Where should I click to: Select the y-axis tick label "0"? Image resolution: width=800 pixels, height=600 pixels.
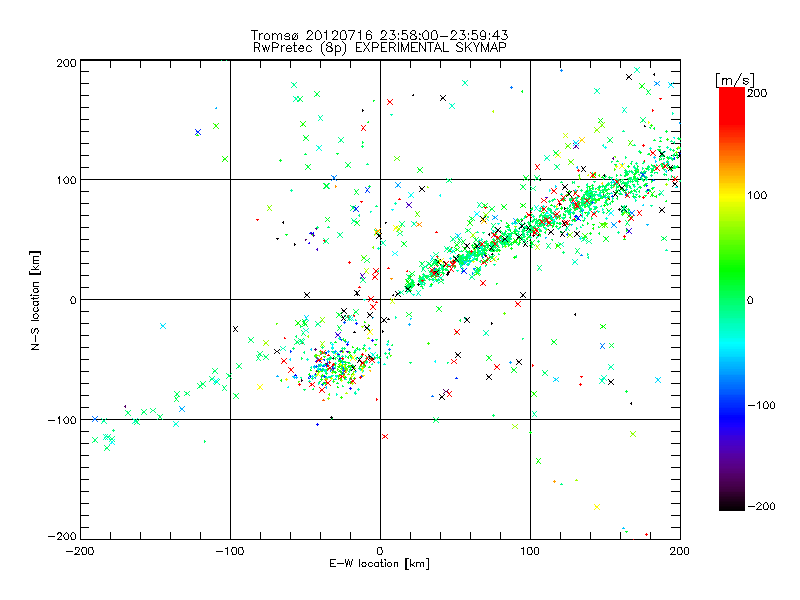click(73, 300)
